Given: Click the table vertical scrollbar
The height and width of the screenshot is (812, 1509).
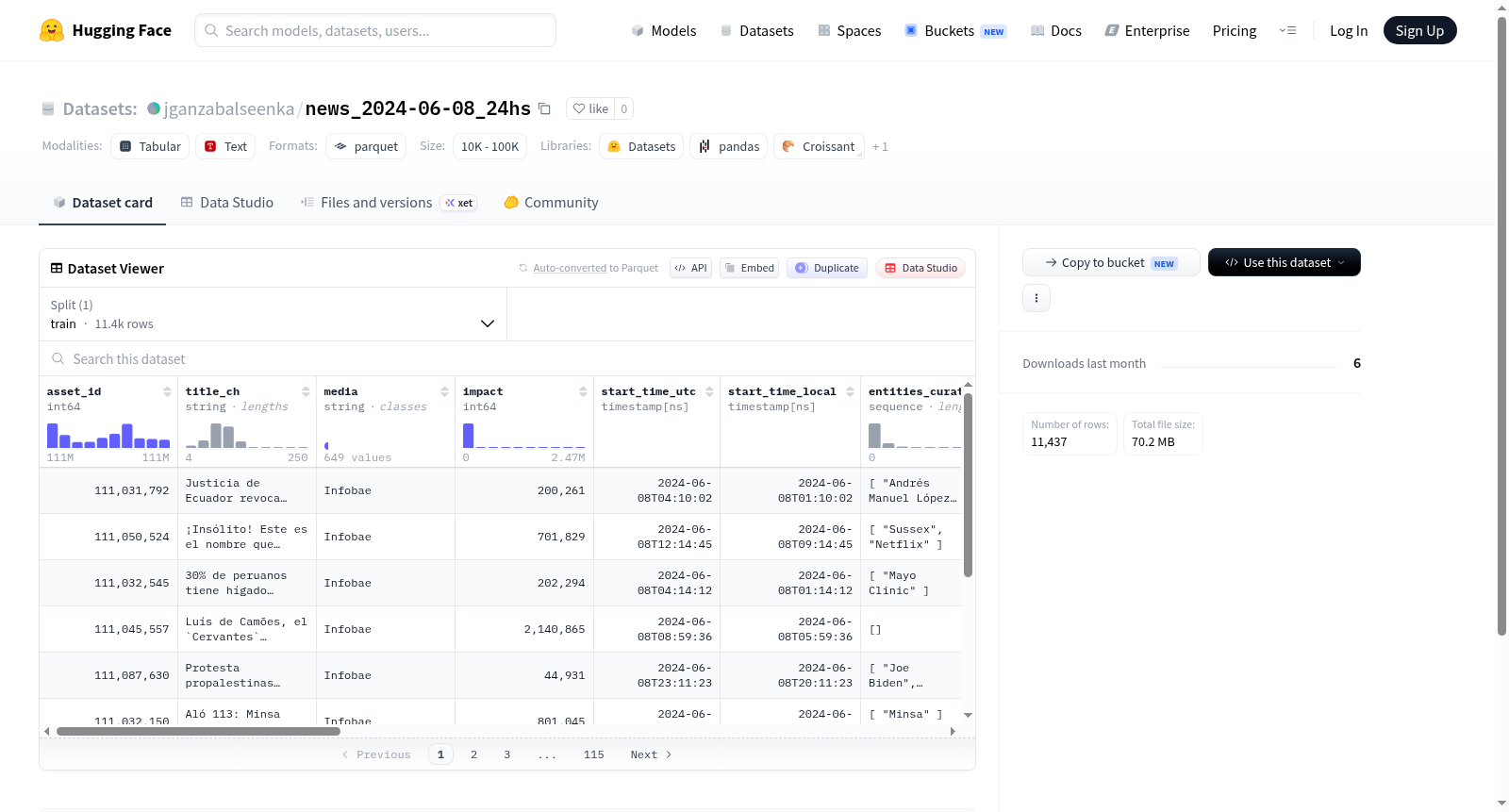Looking at the screenshot, I should click(x=968, y=485).
